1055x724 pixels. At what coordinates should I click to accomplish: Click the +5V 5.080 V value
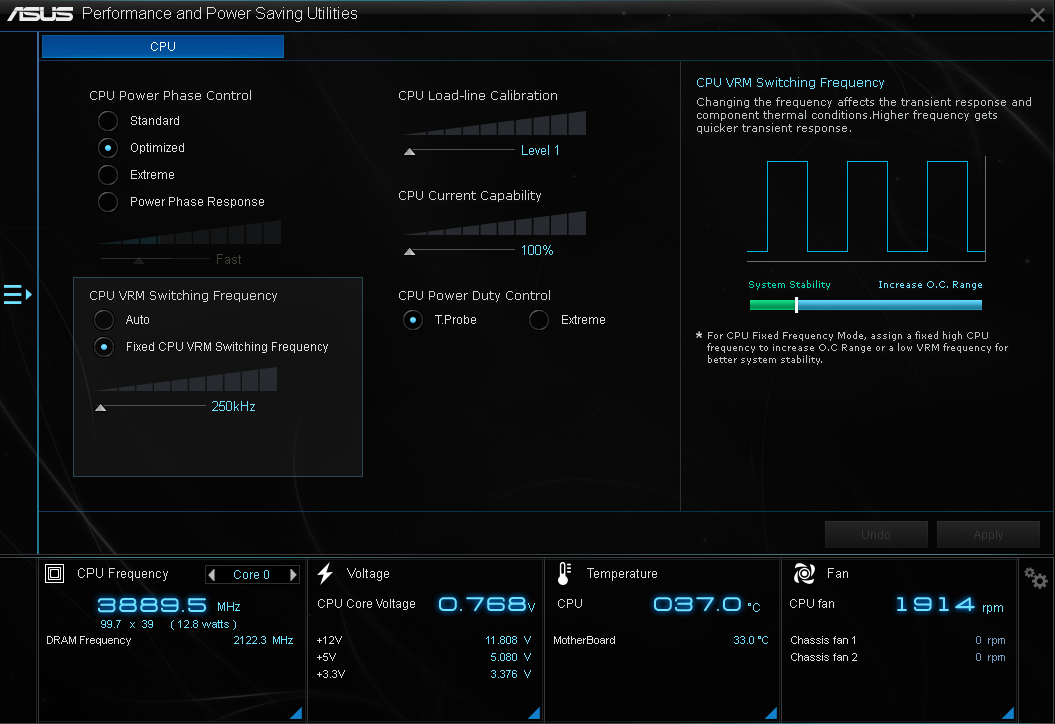coord(511,657)
